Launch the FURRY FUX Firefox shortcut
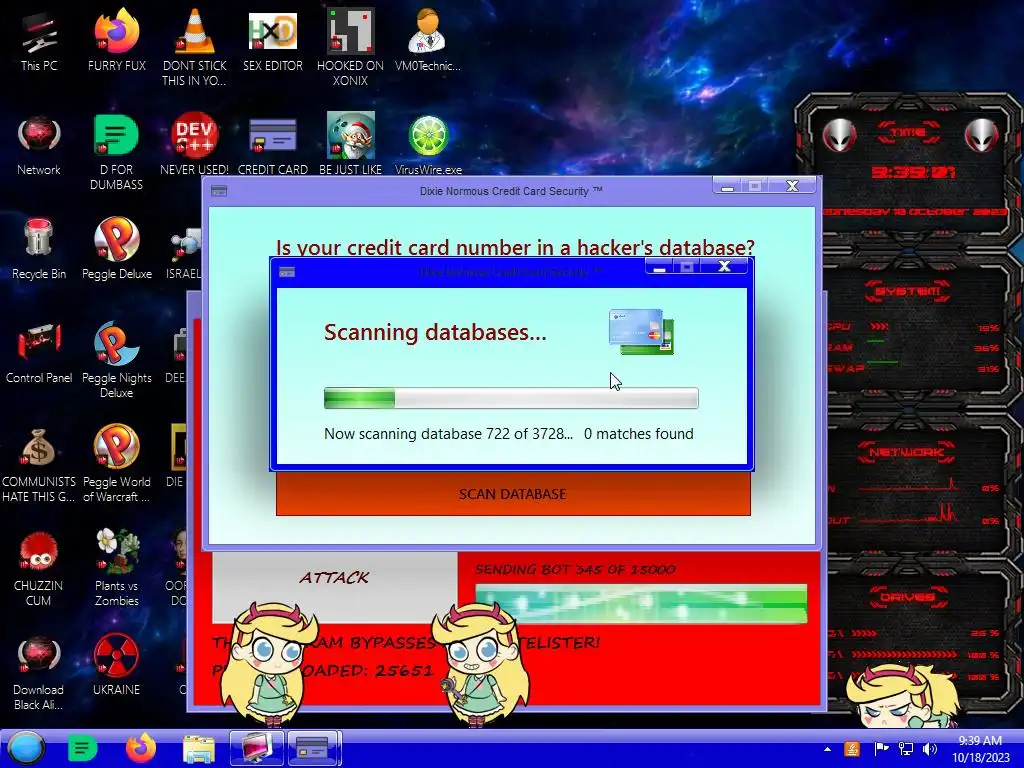 click(x=116, y=40)
